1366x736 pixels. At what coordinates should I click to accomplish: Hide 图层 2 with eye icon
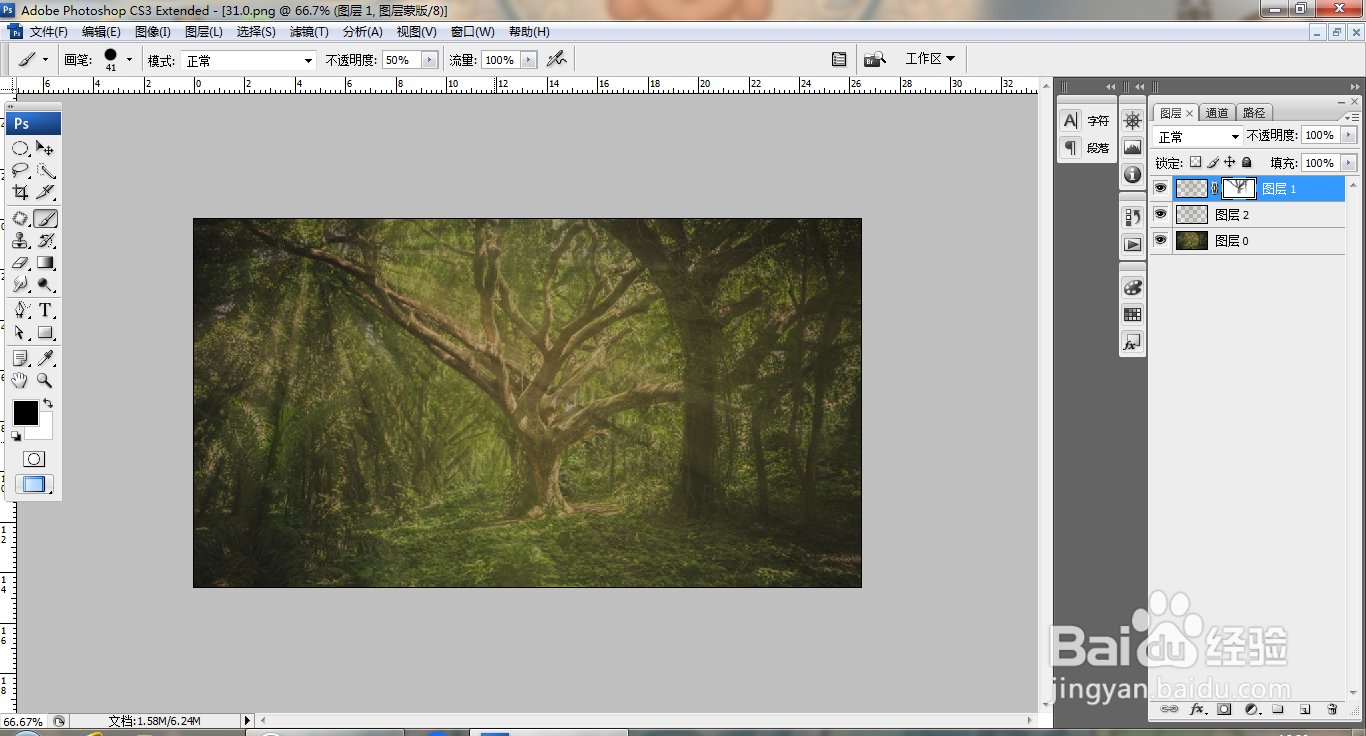pos(1161,214)
